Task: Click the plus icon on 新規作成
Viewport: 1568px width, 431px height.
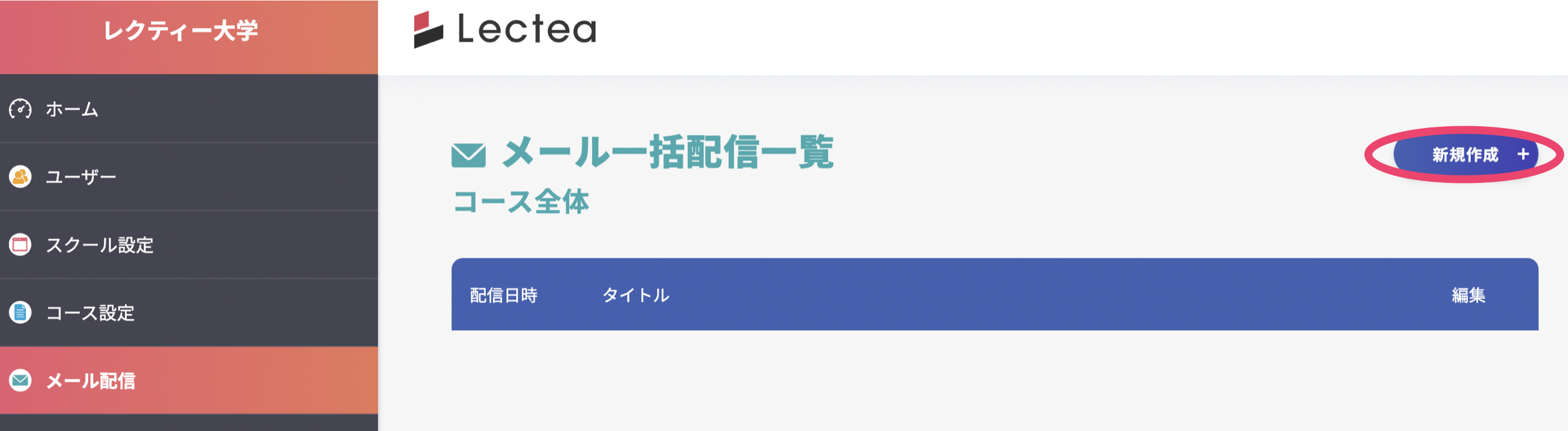Action: [x=1522, y=155]
